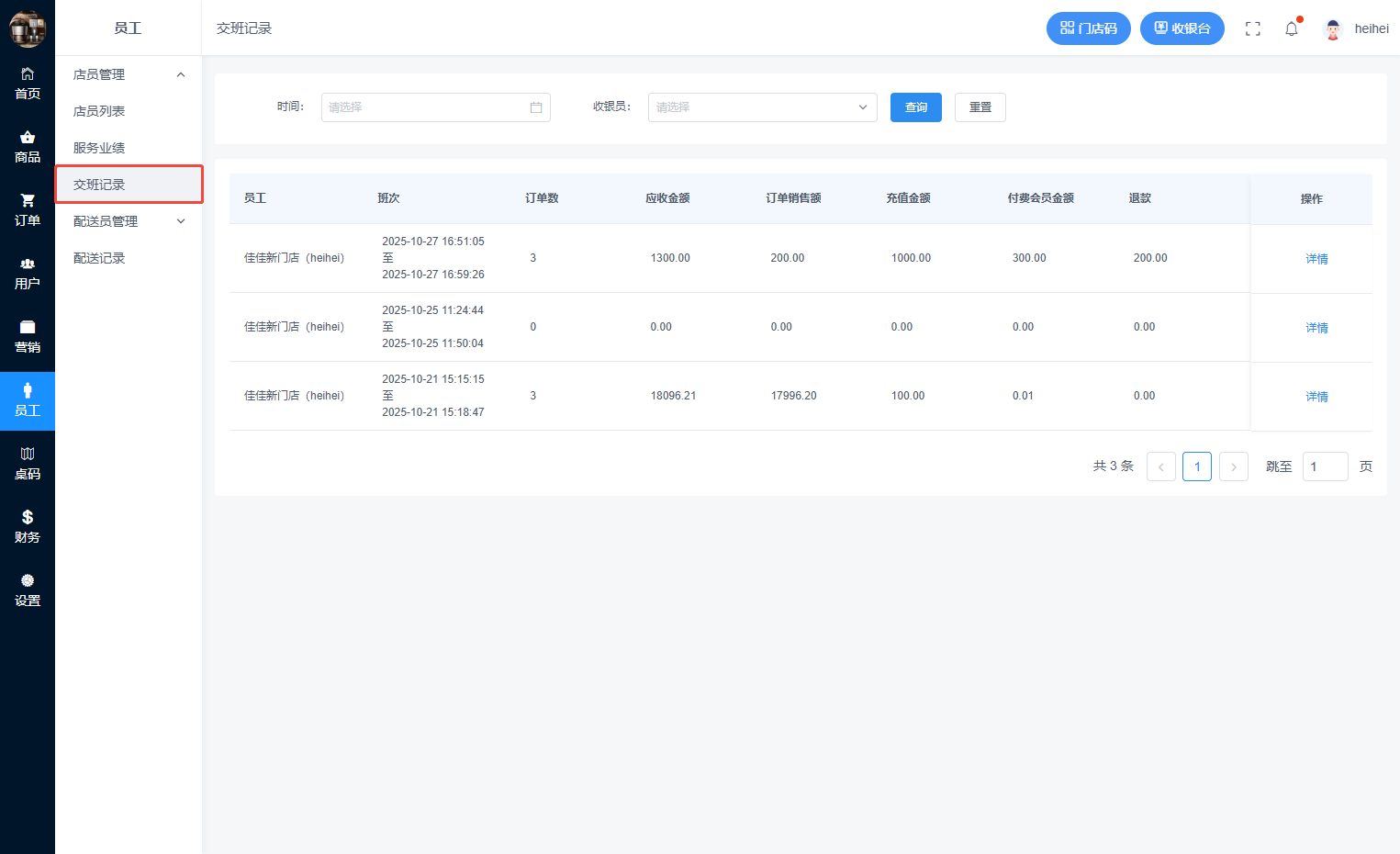Image resolution: width=1400 pixels, height=854 pixels.
Task: Open the 营销 marketing icon
Action: click(28, 328)
